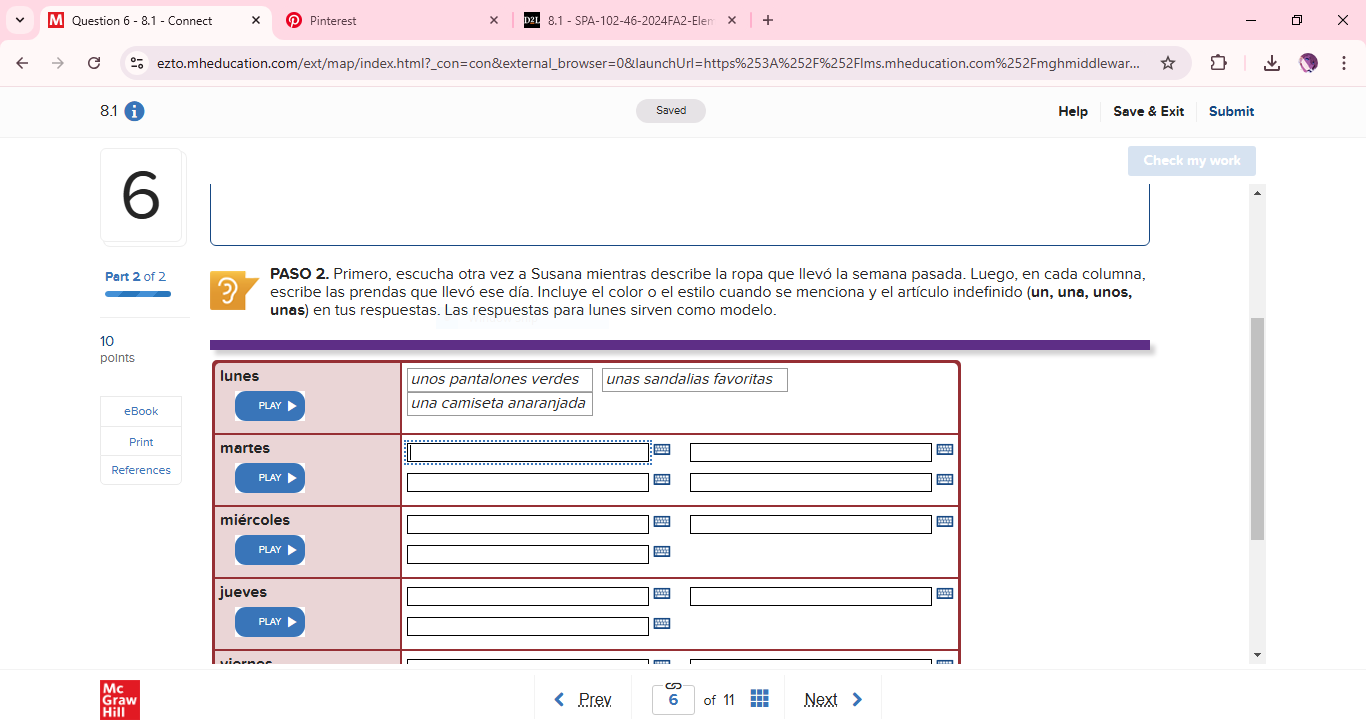Screen dimensions: 1366x728
Task: Click the Help link
Action: (1073, 111)
